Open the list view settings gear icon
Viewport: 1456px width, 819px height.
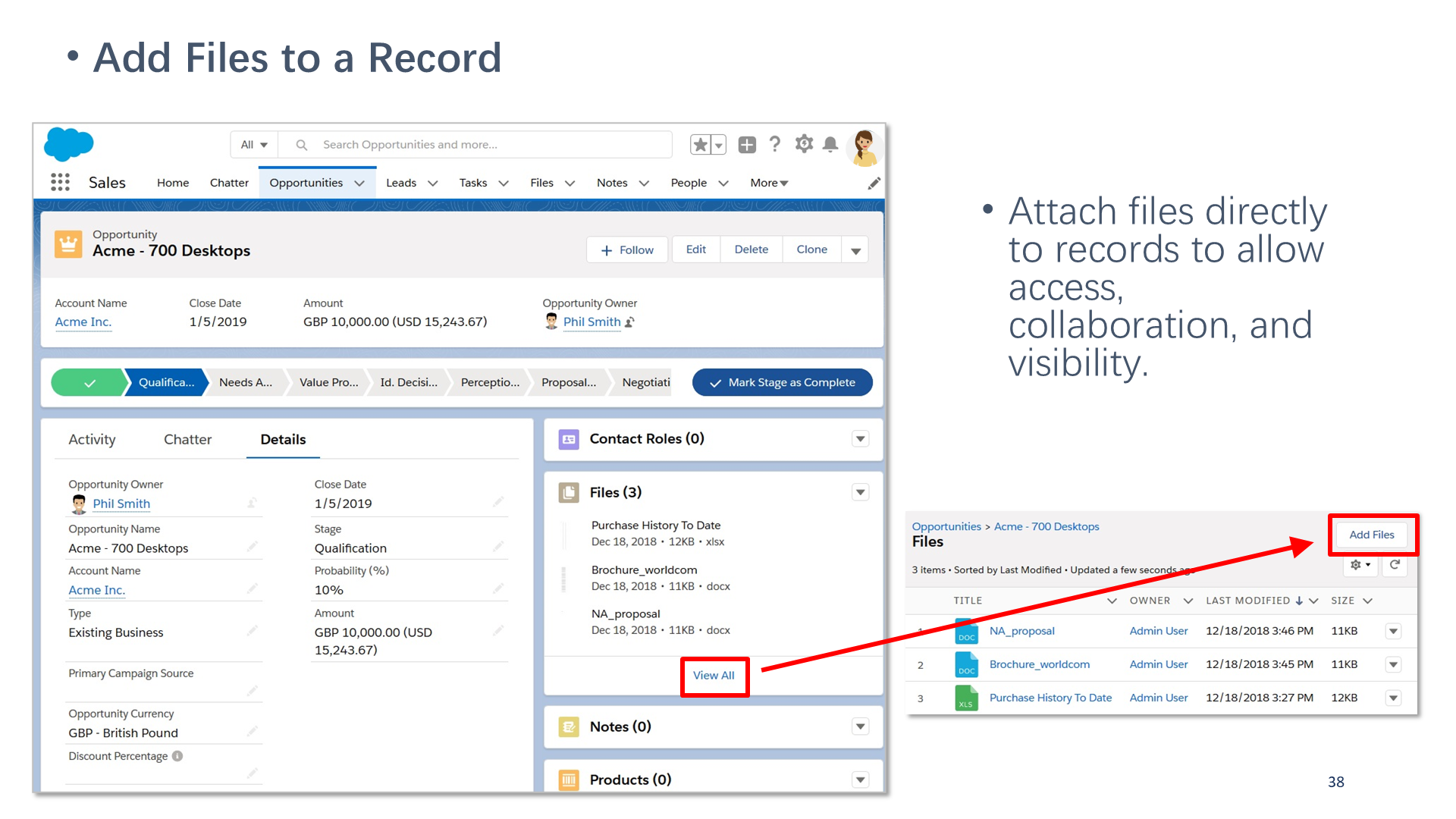pos(1360,565)
